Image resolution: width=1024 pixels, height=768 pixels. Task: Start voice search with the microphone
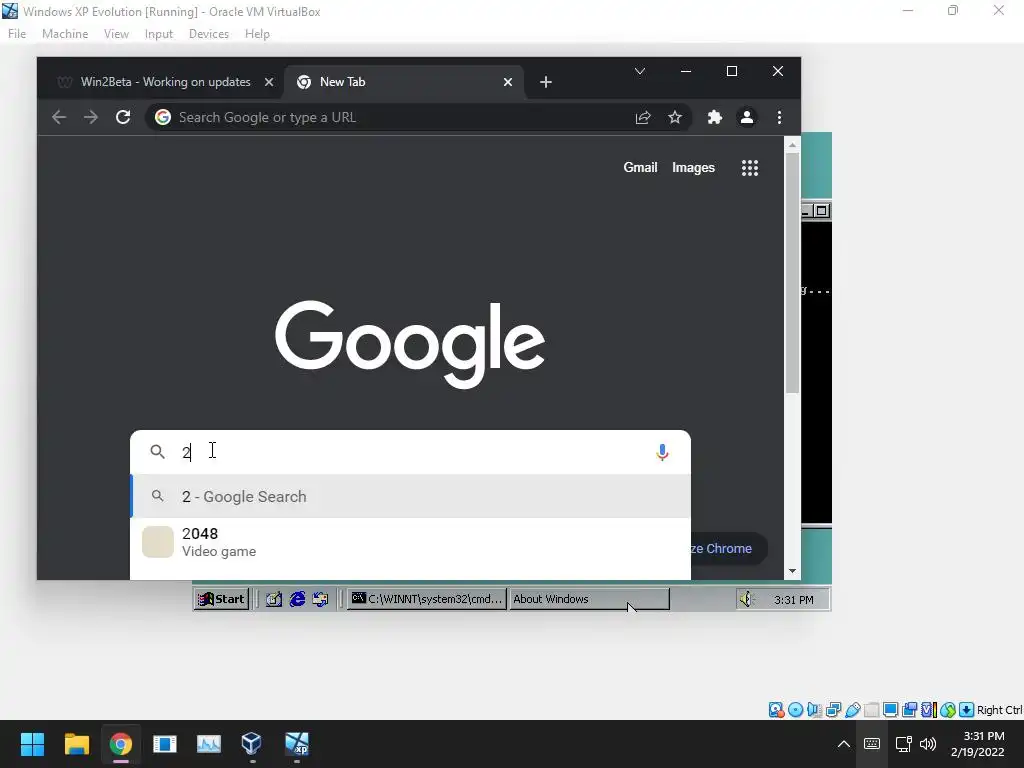tap(662, 452)
